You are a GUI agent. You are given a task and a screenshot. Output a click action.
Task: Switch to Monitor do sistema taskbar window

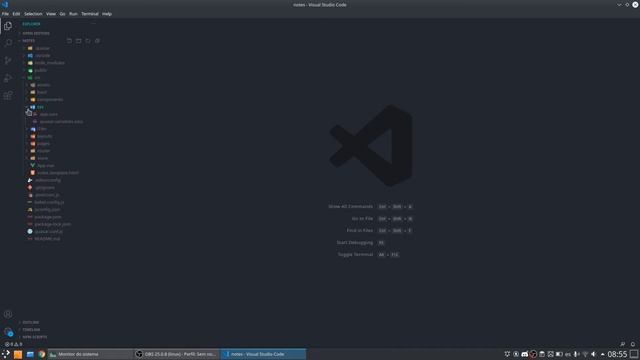point(90,354)
